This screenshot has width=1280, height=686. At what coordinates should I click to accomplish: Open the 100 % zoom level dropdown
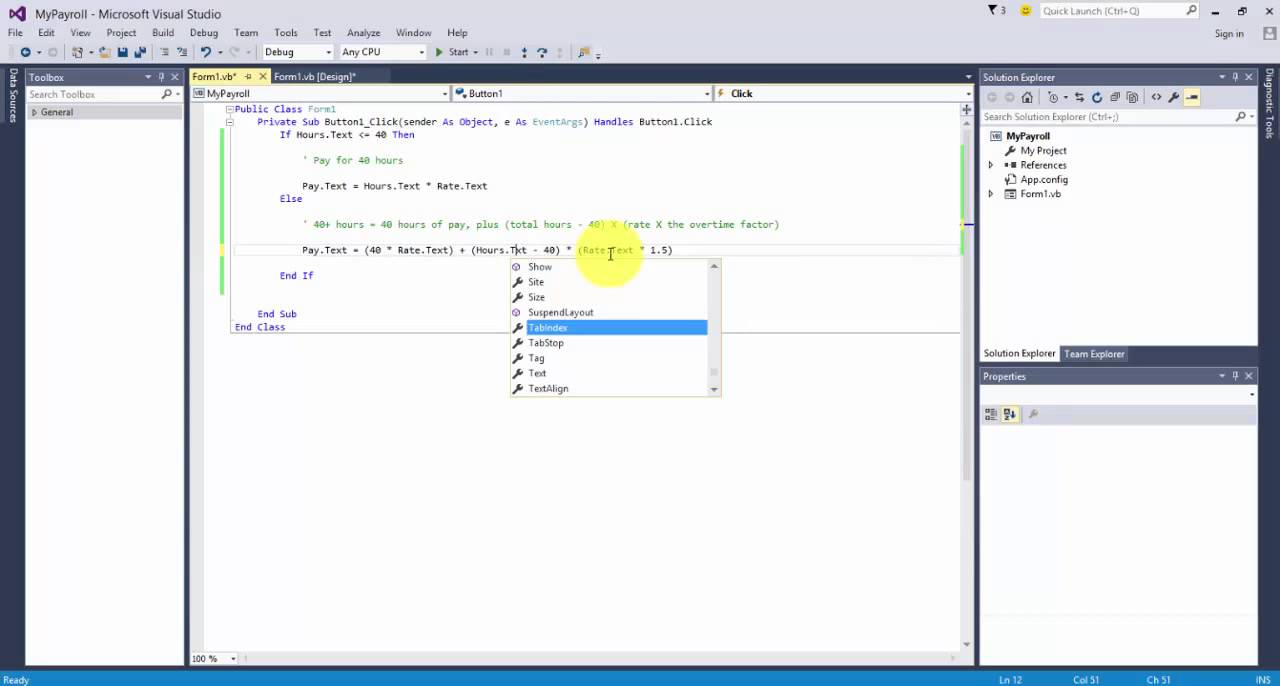pyautogui.click(x=233, y=658)
